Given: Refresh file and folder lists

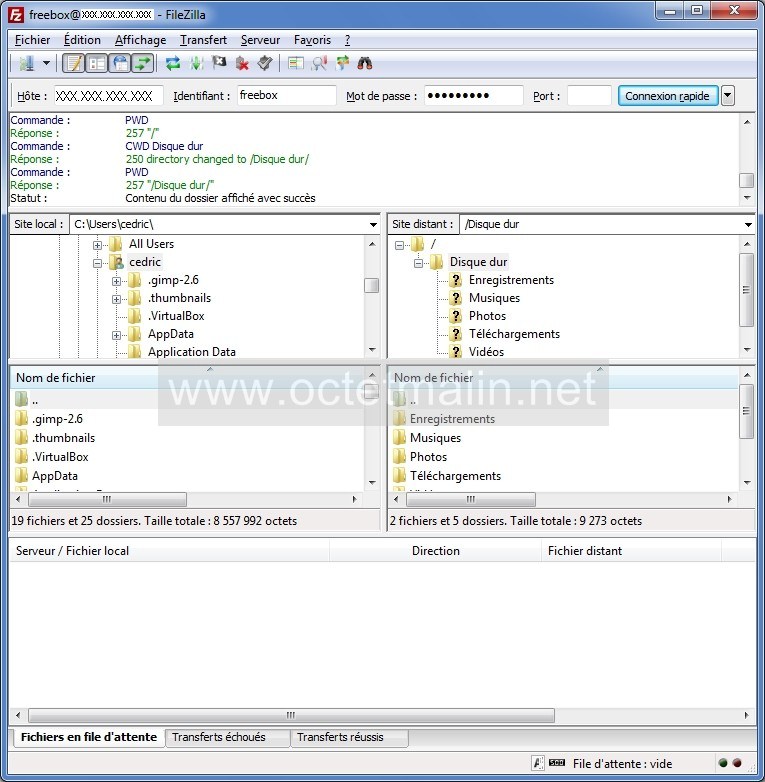Looking at the screenshot, I should coord(173,63).
